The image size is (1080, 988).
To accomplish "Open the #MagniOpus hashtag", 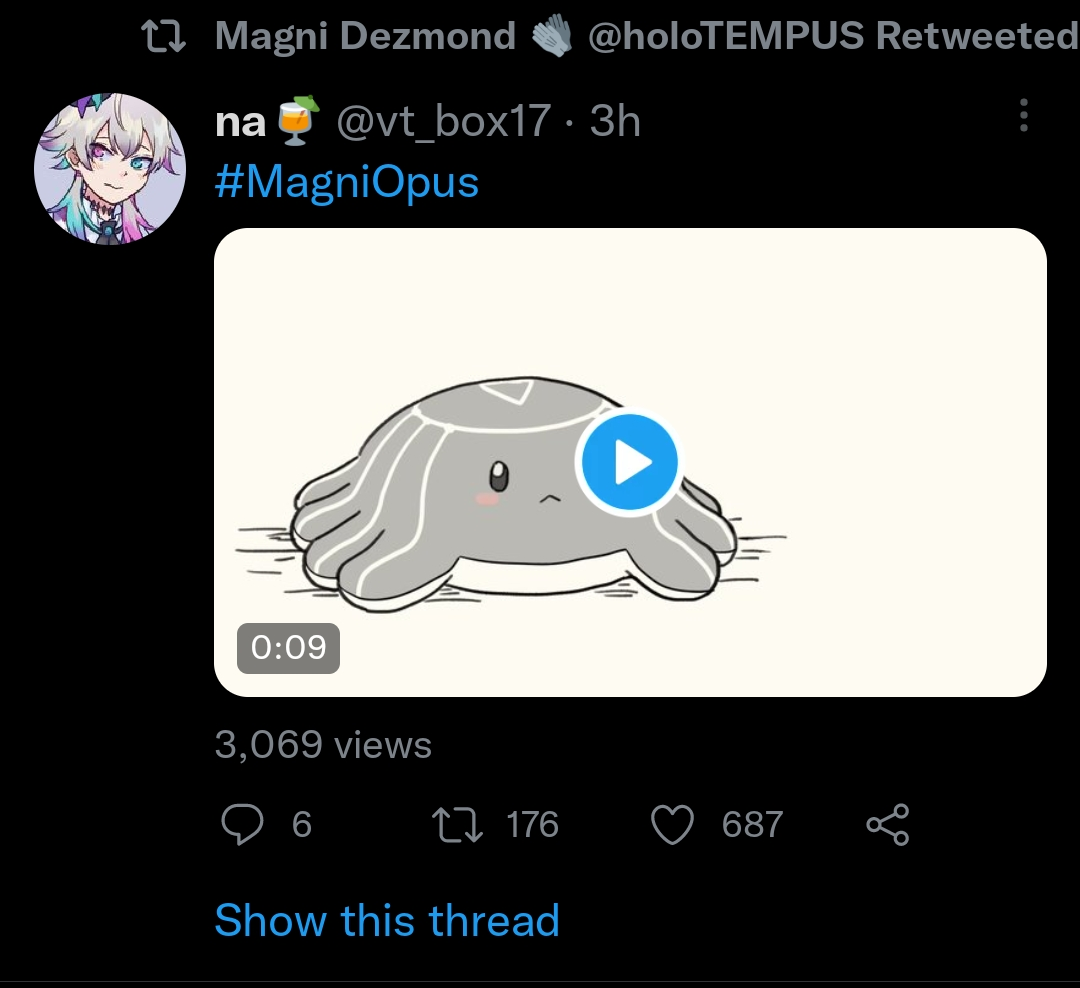I will (x=347, y=182).
